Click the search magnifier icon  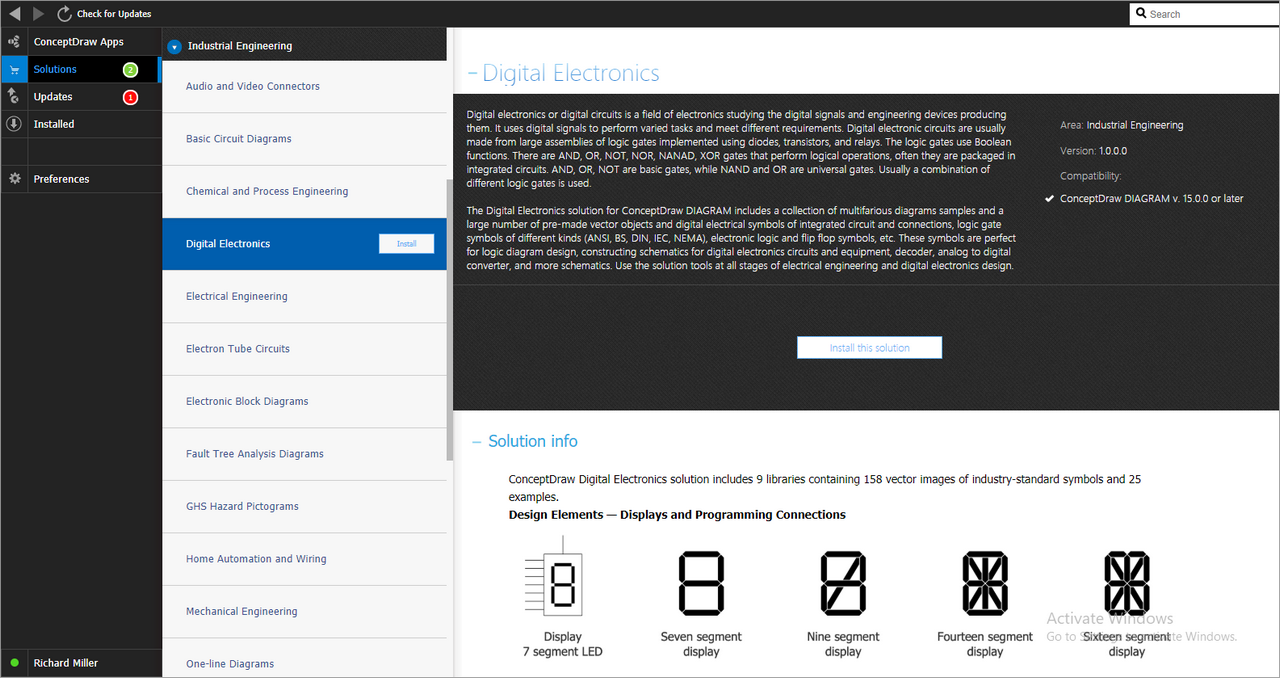click(x=1141, y=14)
